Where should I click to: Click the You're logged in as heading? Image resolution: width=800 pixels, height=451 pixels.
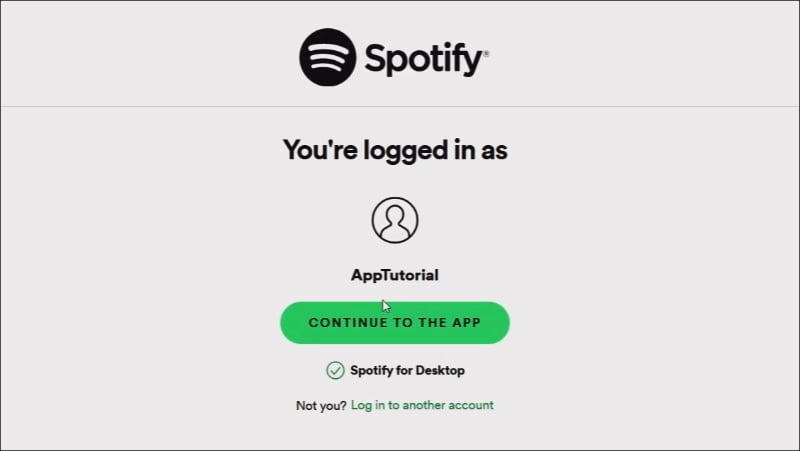coord(395,149)
